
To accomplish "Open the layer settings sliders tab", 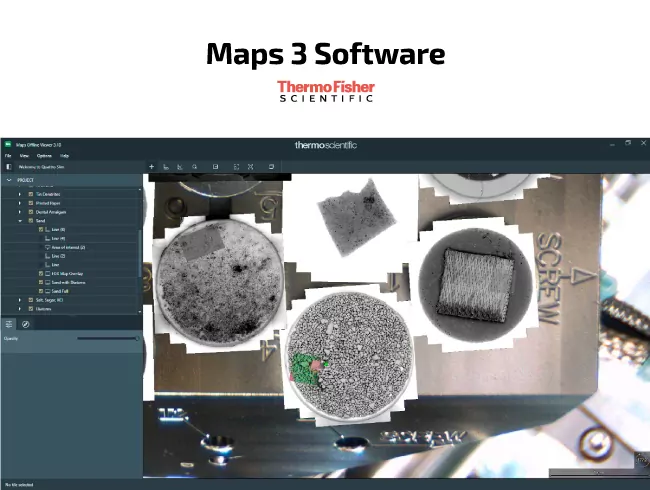I will coord(9,324).
